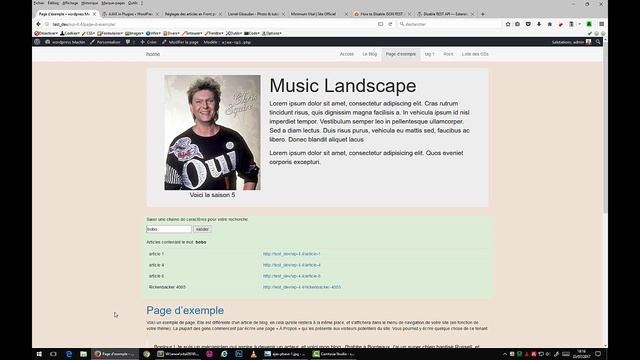This screenshot has height=360, width=640.
Task: Click the Créer item in admin bar
Action: (149, 42)
